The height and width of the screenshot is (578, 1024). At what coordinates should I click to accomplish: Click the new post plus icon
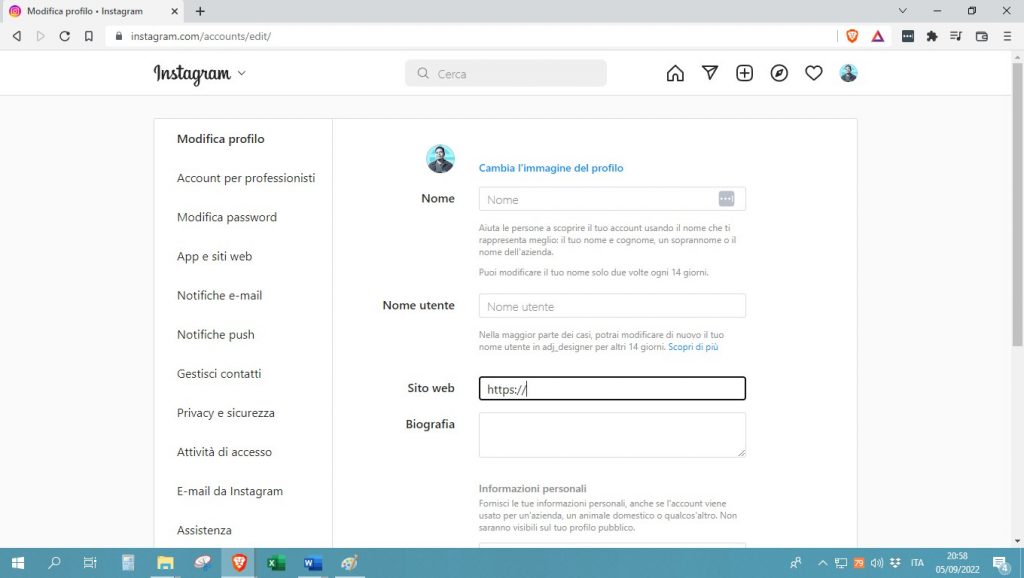click(744, 73)
